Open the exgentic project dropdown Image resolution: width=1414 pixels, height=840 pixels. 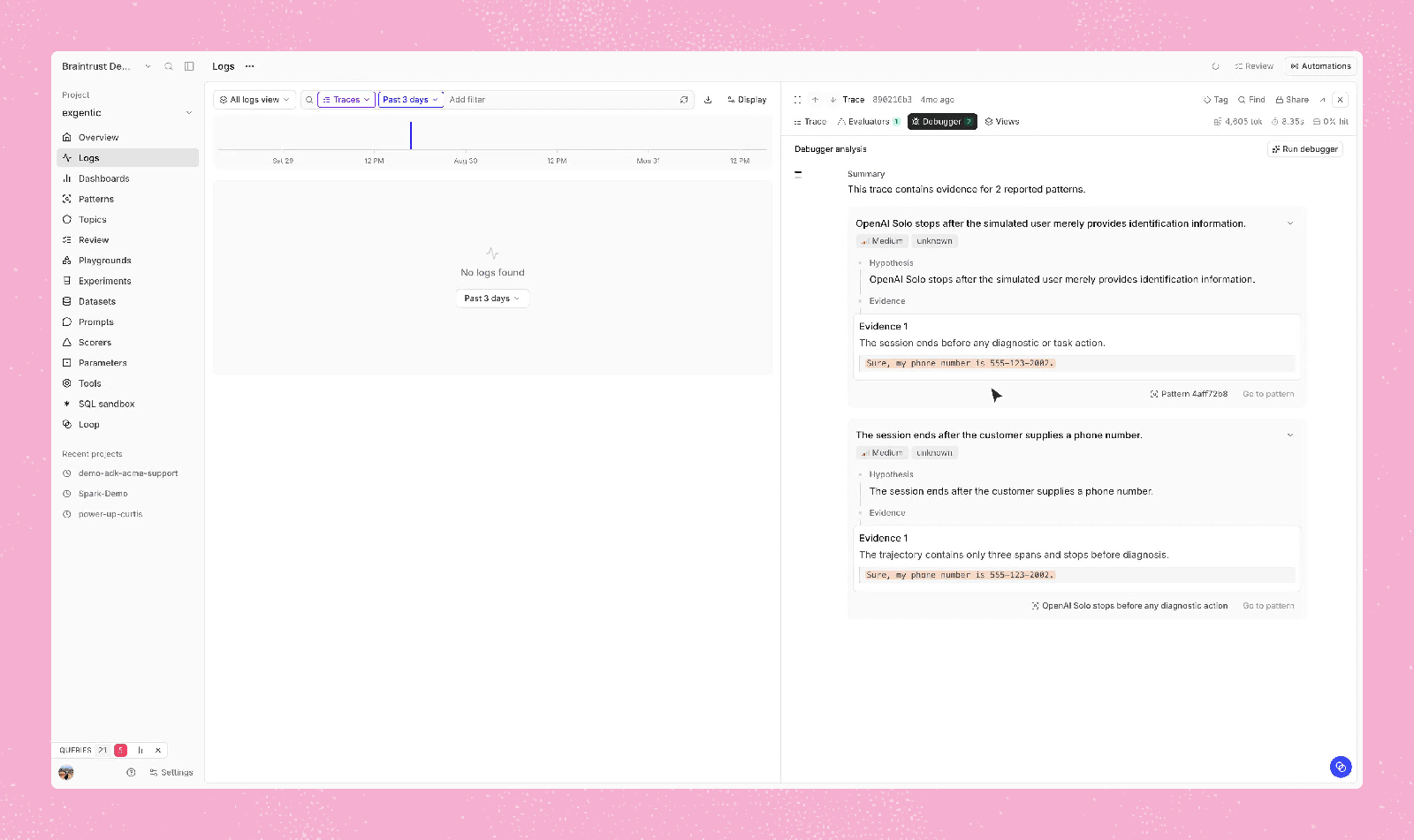[x=127, y=113]
